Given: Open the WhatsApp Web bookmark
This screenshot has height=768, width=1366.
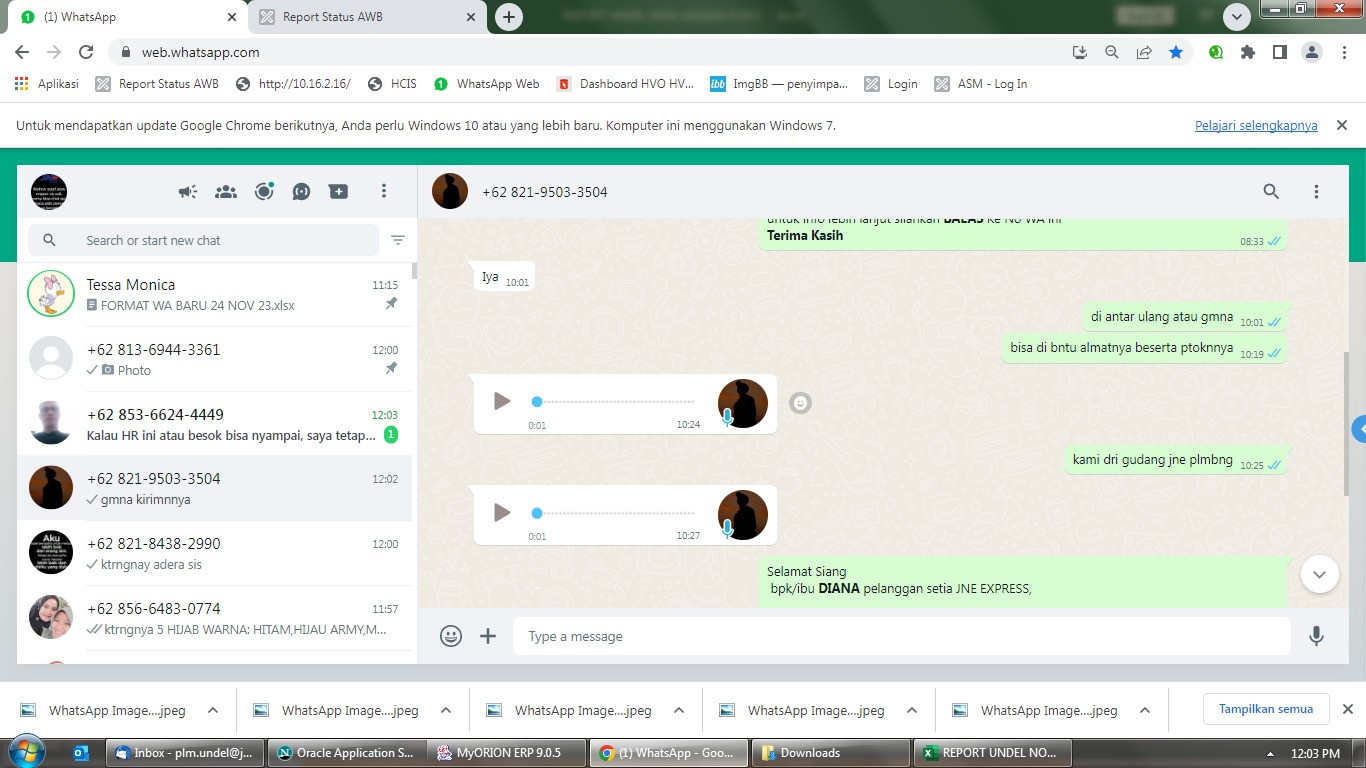Looking at the screenshot, I should point(487,84).
